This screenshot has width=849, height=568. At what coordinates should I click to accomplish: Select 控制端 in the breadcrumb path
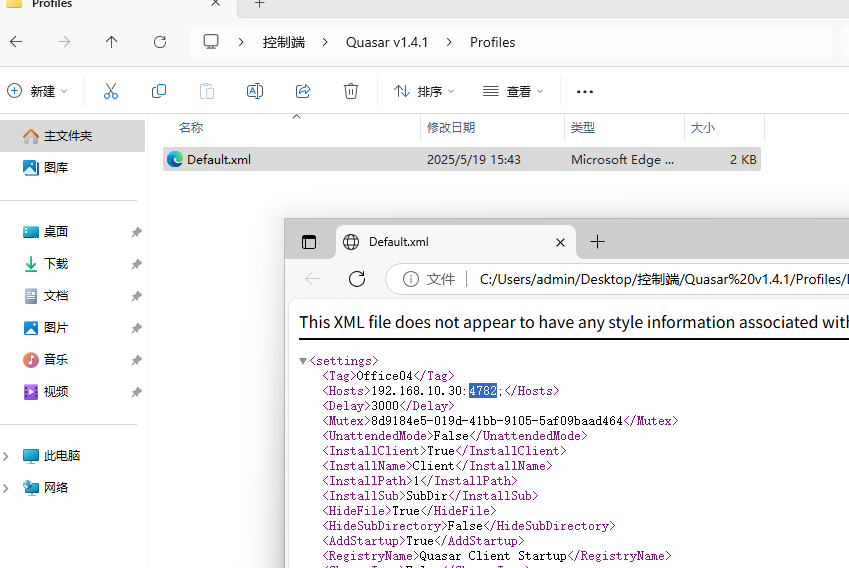(284, 42)
